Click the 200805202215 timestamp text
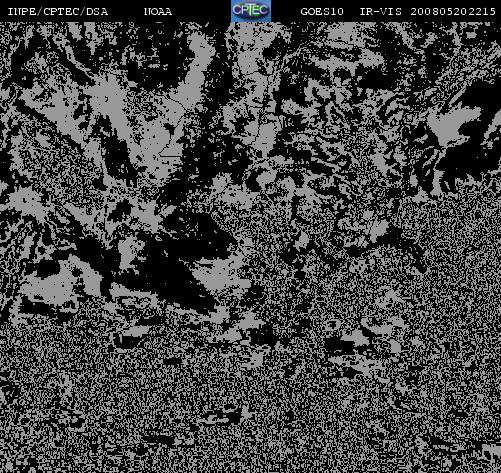501x473 pixels. pyautogui.click(x=453, y=12)
